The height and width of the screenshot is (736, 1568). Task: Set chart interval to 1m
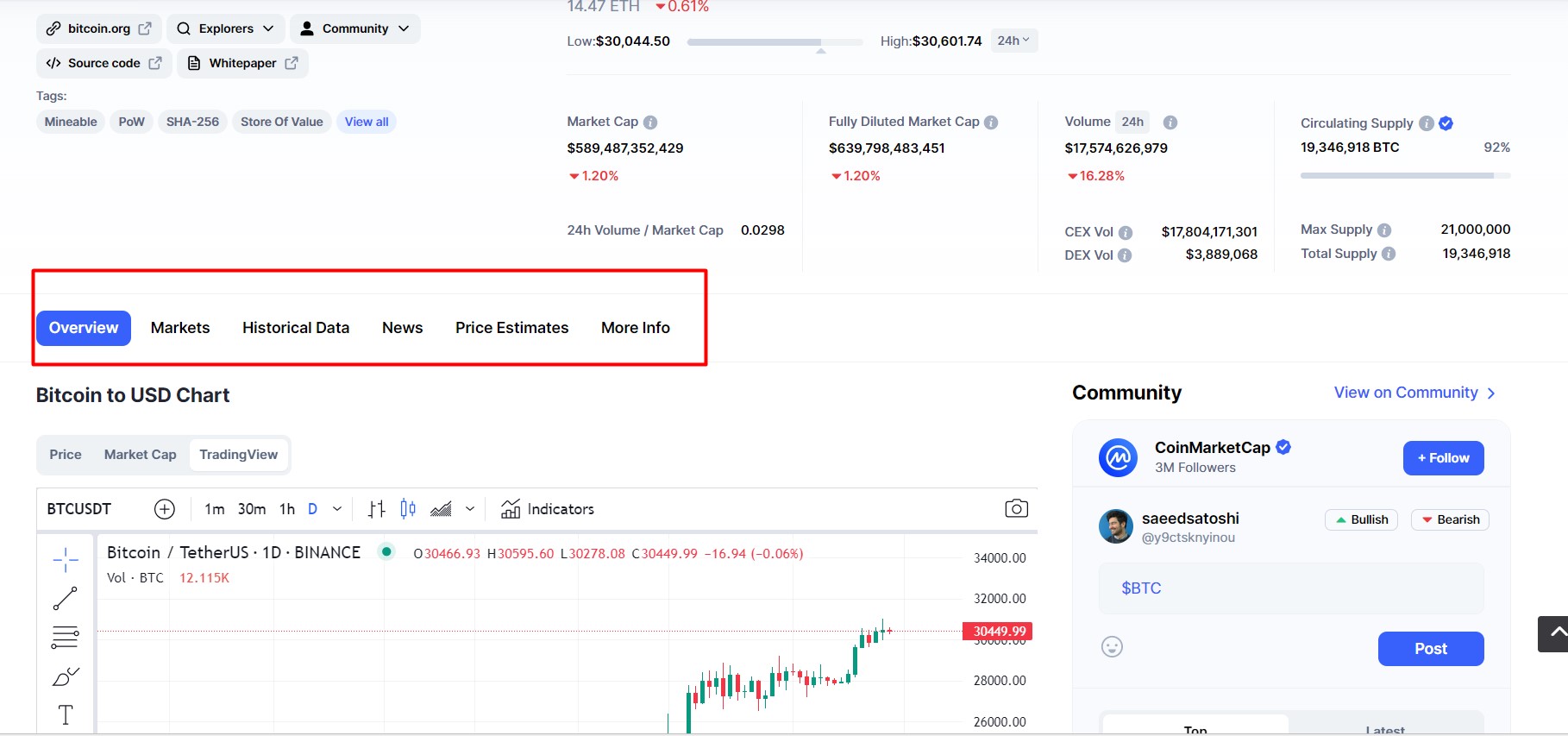point(215,509)
